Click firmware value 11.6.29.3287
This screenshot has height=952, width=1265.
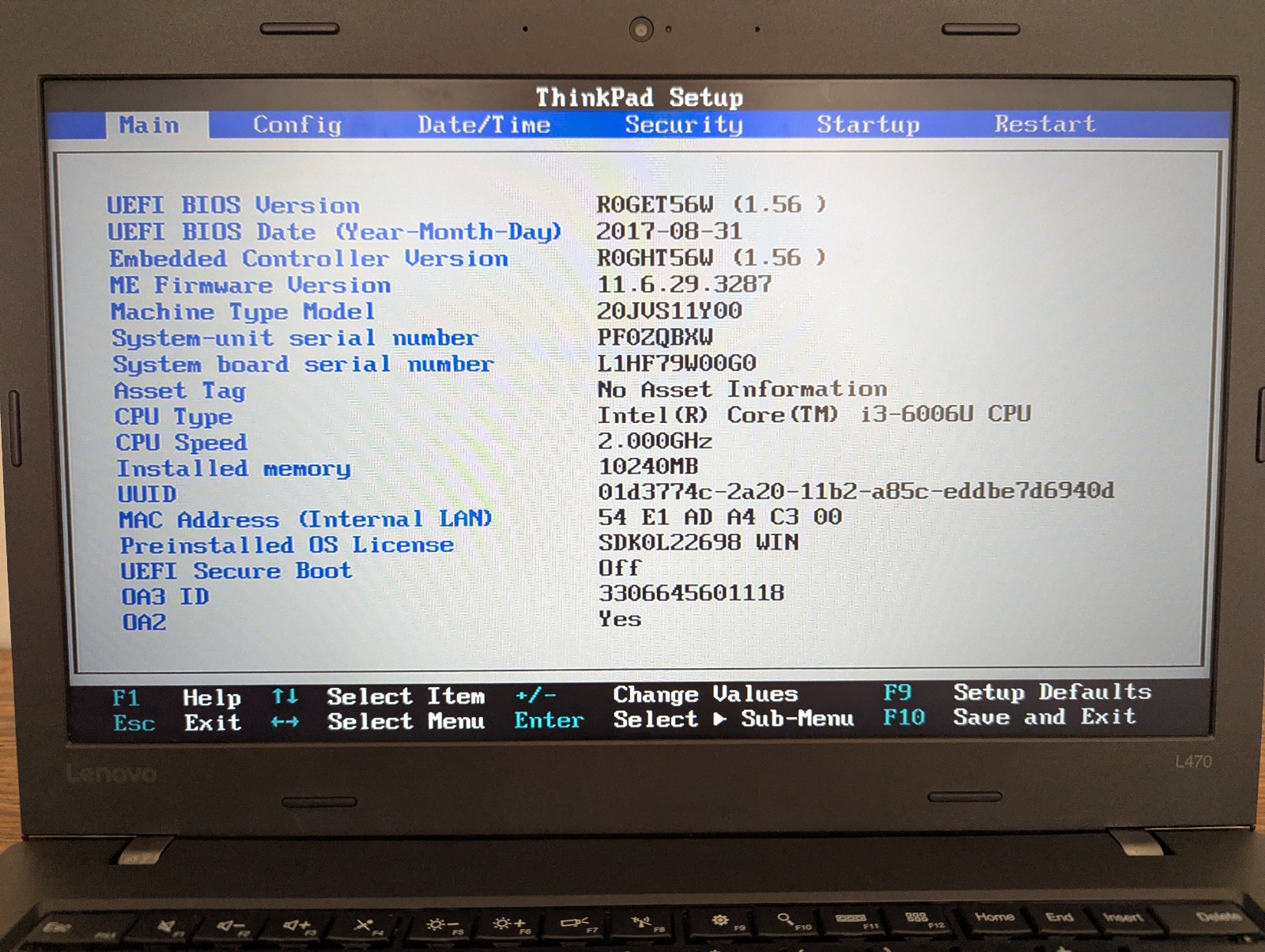pyautogui.click(x=685, y=284)
